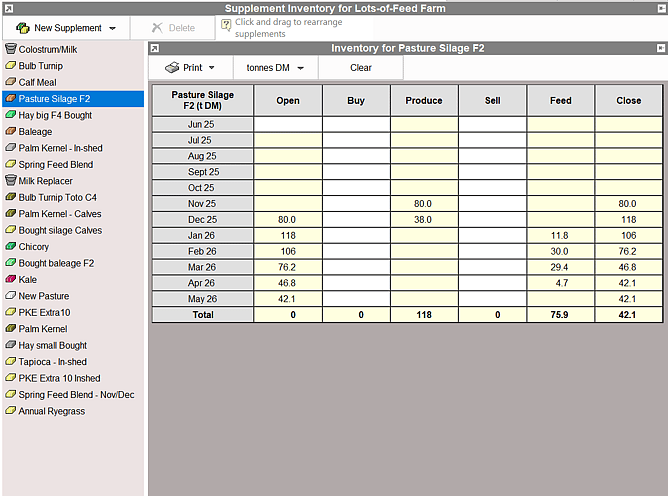The image size is (668, 496).
Task: Click the Bought silage Calves icon
Action: click(x=11, y=230)
